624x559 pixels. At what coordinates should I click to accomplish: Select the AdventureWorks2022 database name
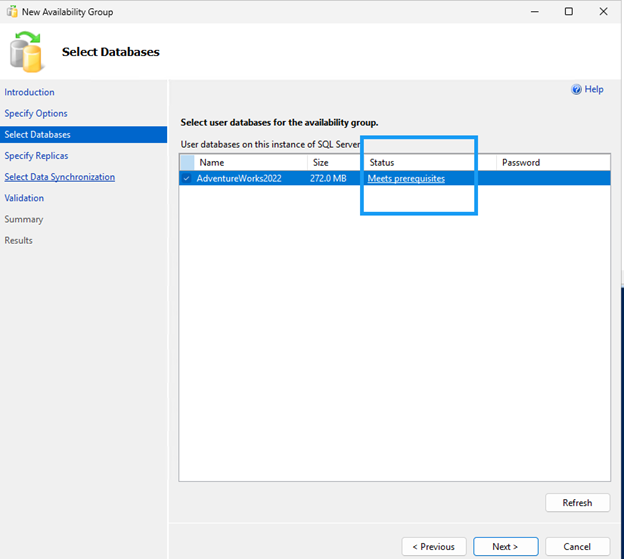pyautogui.click(x=239, y=178)
